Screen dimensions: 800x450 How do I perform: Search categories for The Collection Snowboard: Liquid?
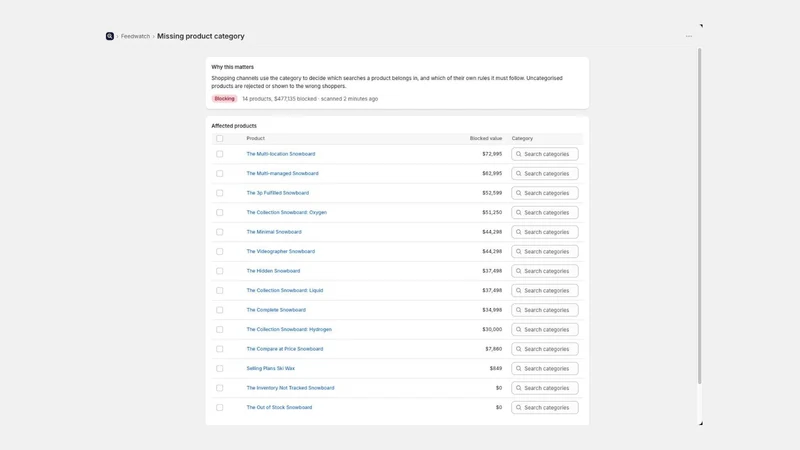(544, 290)
